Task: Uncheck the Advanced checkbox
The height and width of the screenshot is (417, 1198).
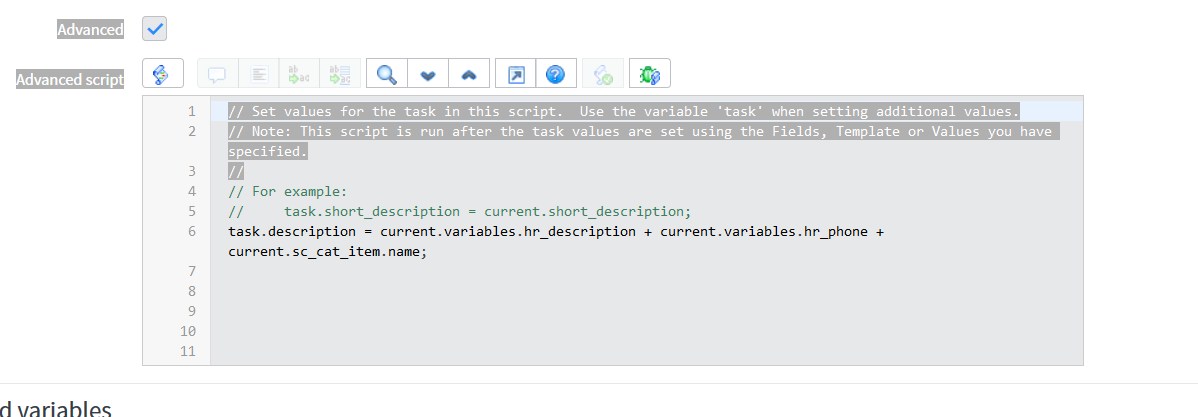Action: 154,29
